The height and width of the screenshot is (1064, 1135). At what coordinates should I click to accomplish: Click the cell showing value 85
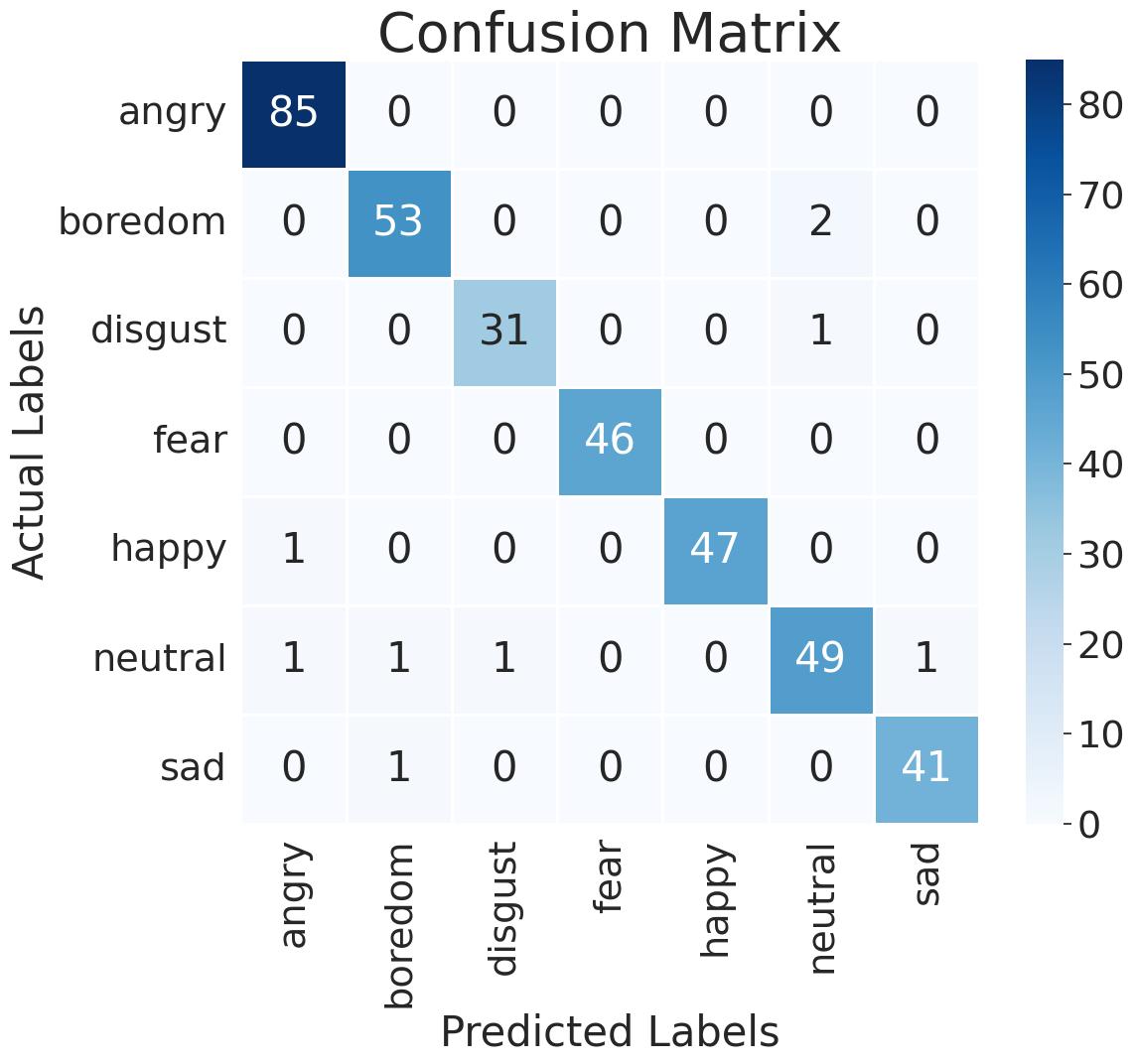(294, 113)
